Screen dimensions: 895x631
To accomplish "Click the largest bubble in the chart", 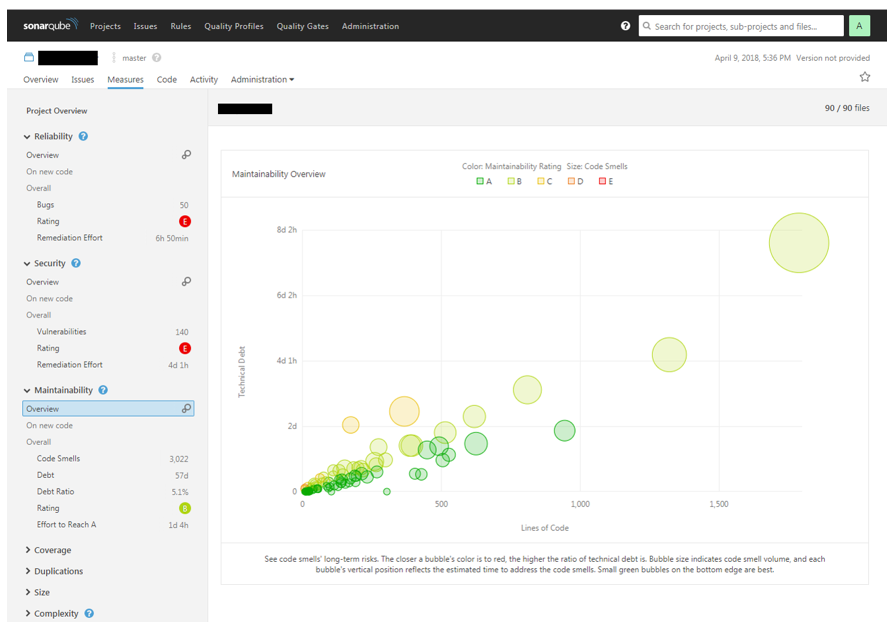I will (799, 243).
